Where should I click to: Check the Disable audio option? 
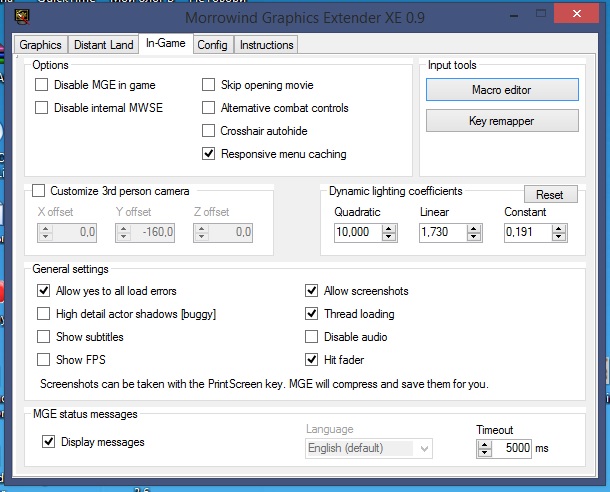tap(312, 336)
